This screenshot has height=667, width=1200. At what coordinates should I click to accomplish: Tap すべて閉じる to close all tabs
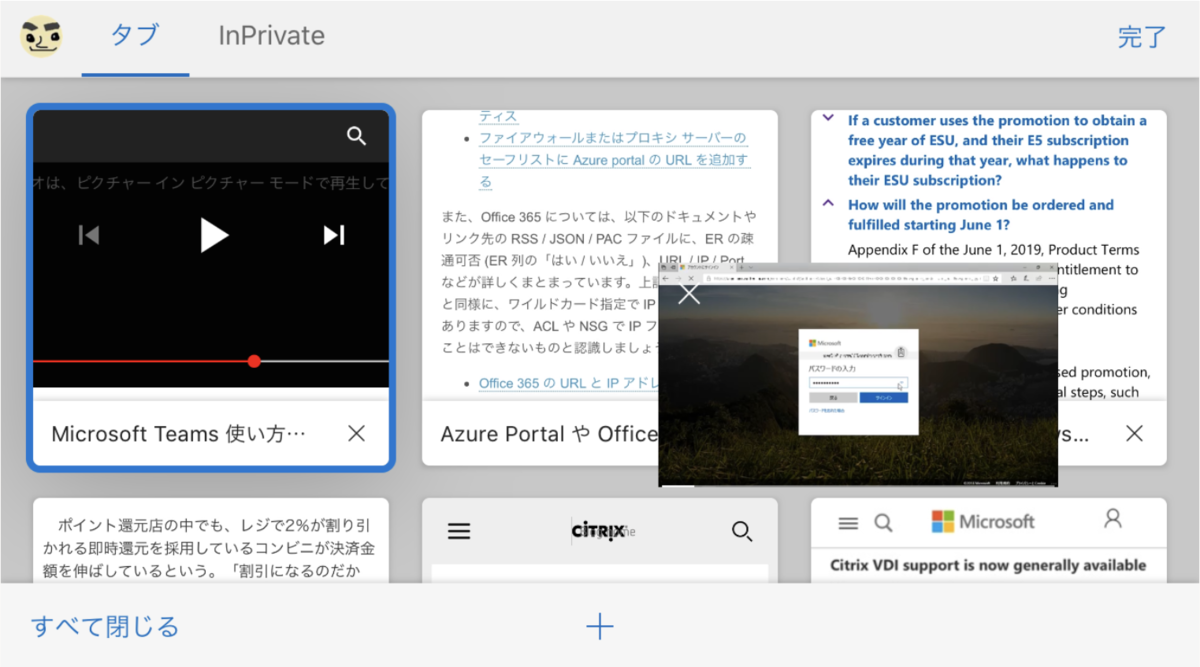coord(105,627)
